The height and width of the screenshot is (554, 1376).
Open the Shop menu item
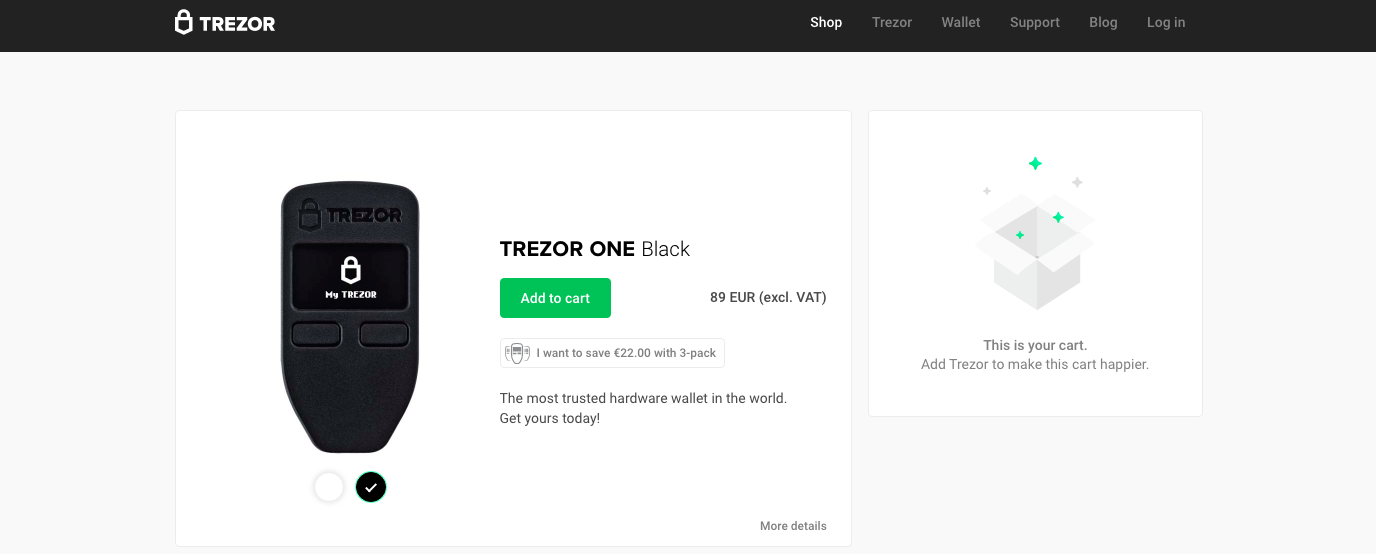[826, 22]
